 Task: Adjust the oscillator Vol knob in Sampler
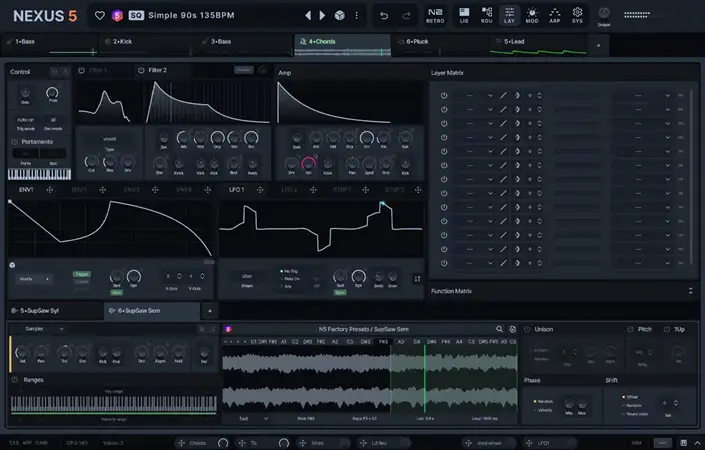(x=22, y=352)
